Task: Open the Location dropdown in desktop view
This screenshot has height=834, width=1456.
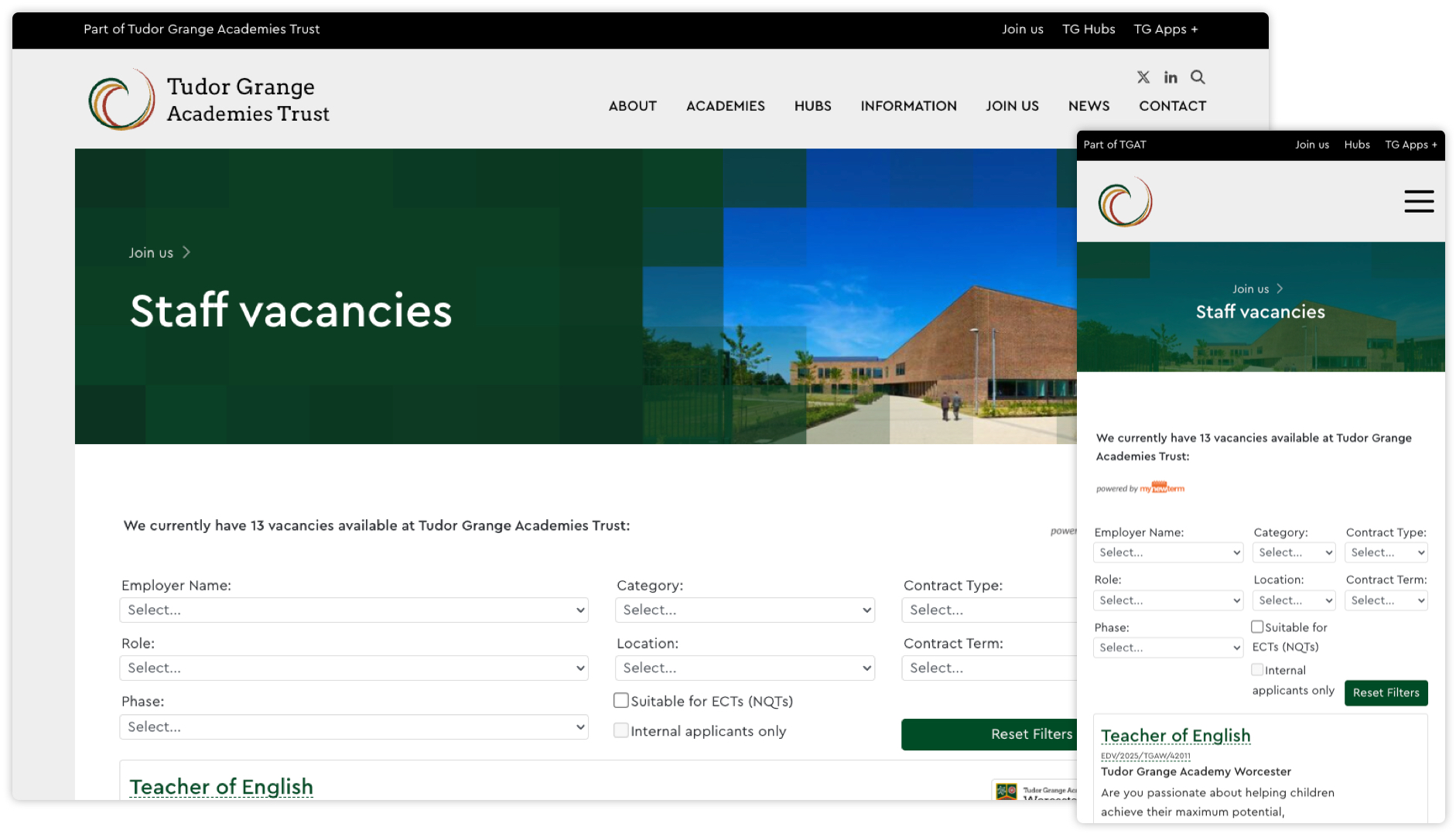Action: point(745,668)
